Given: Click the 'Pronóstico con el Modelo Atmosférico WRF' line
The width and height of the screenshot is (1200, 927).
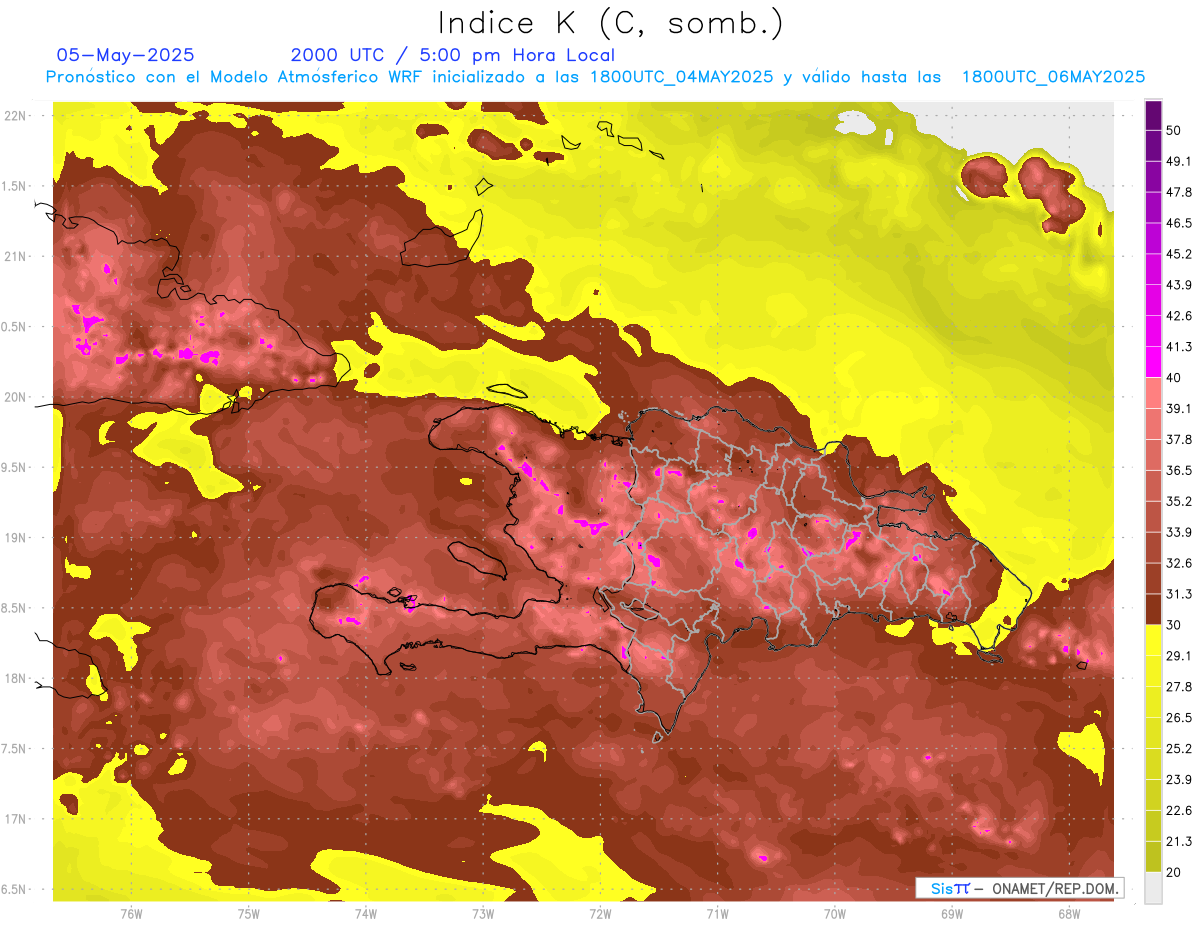Looking at the screenshot, I should [595, 77].
